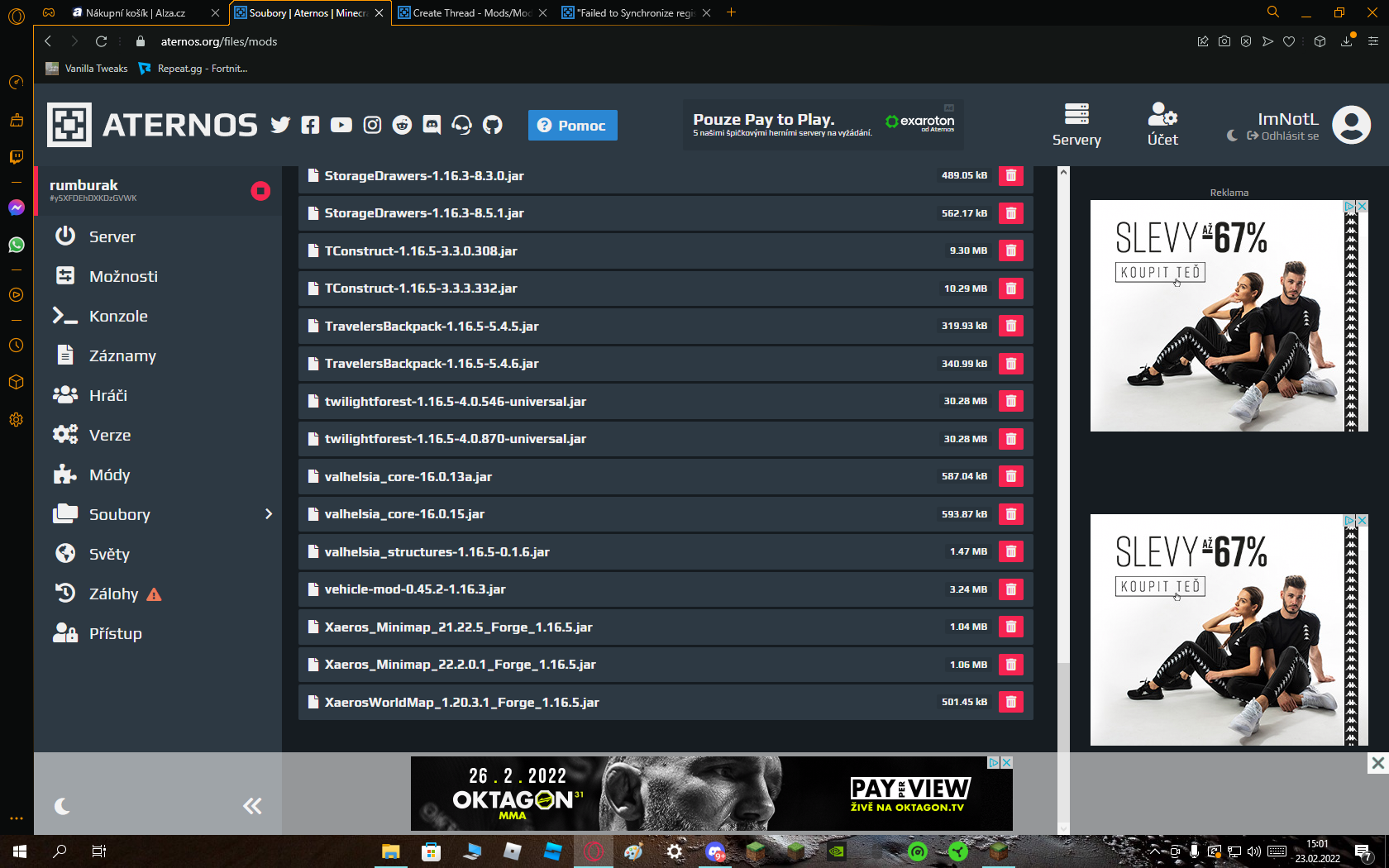1389x868 pixels.
Task: Delete twilightforest 4.0.870 universal jar
Action: click(1010, 439)
